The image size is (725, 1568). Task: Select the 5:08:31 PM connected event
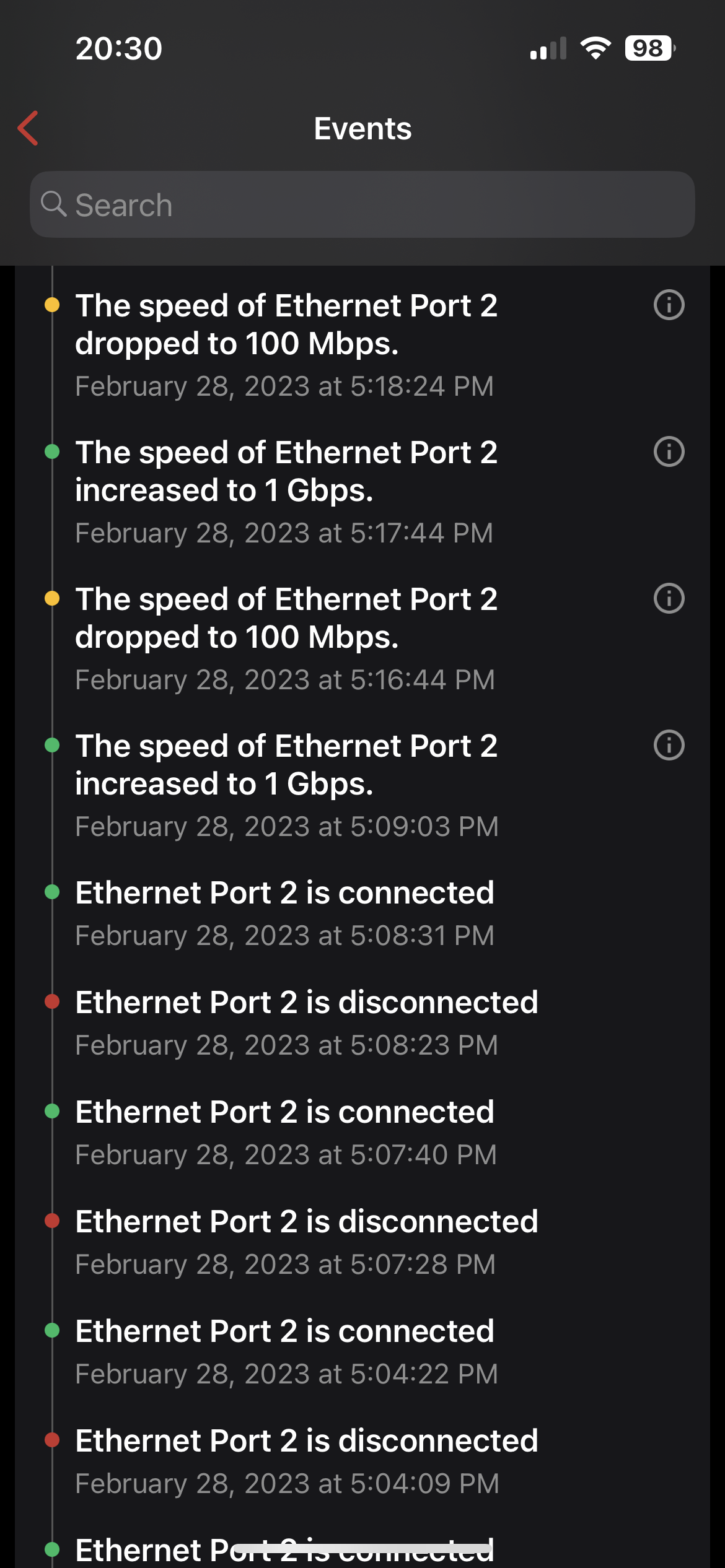point(285,913)
